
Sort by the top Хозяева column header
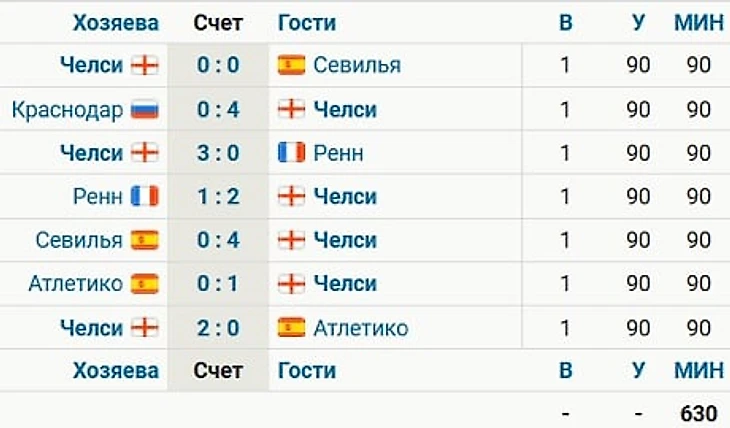(115, 23)
